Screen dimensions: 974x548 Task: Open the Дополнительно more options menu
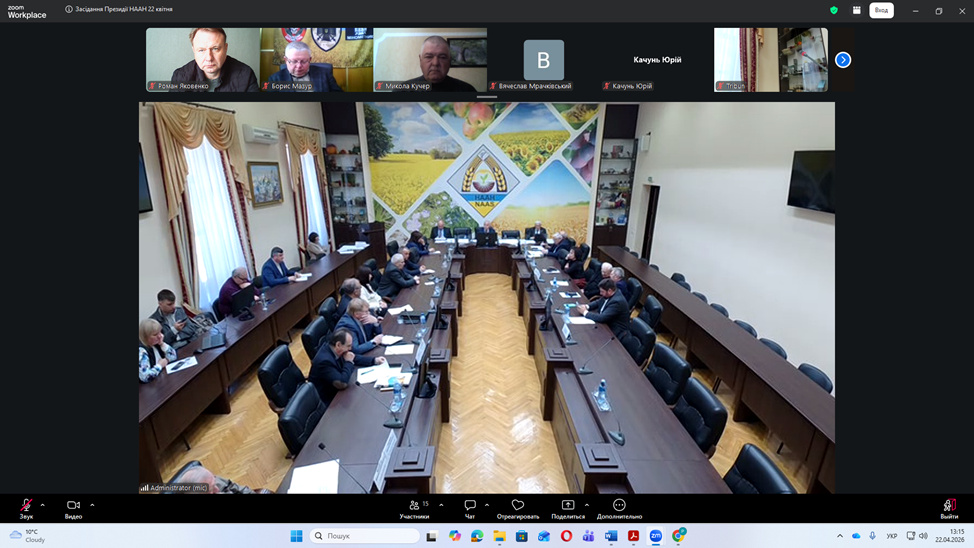(619, 507)
